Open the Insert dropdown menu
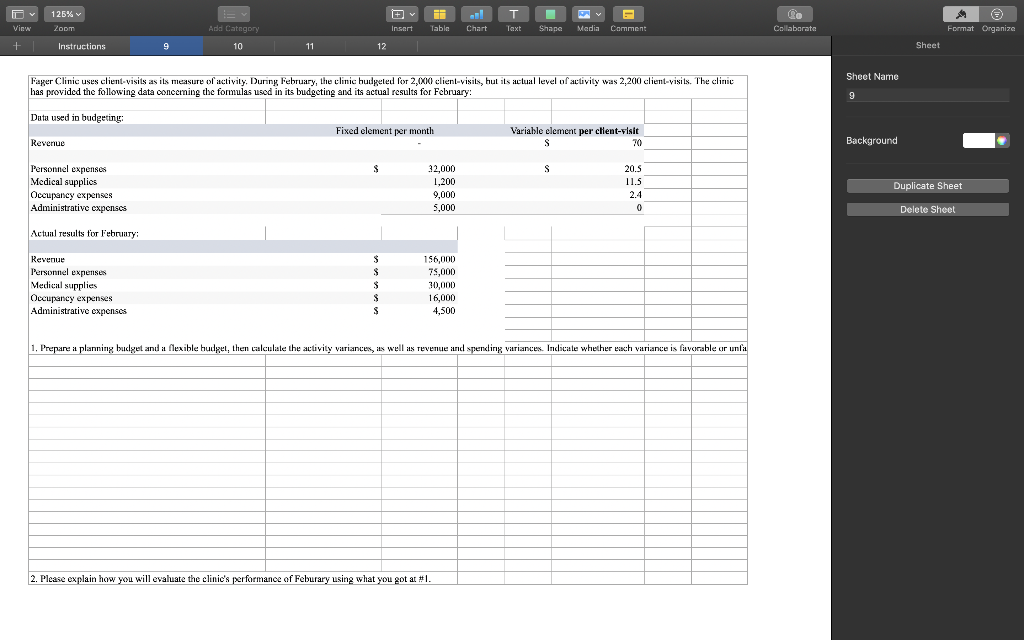Image resolution: width=1024 pixels, height=640 pixels. 401,15
